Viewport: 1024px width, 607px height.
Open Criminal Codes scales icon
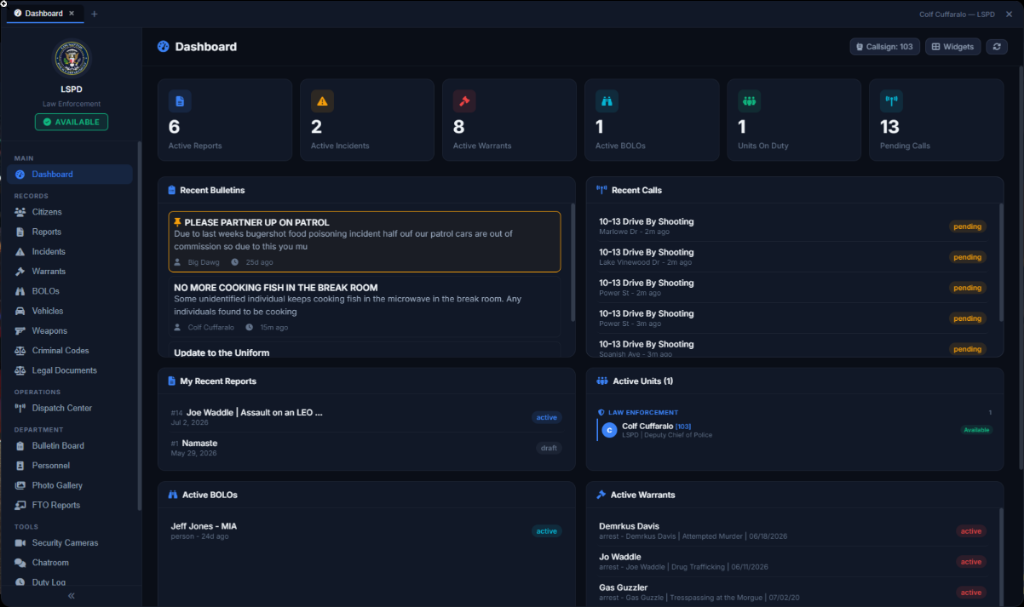[20, 351]
